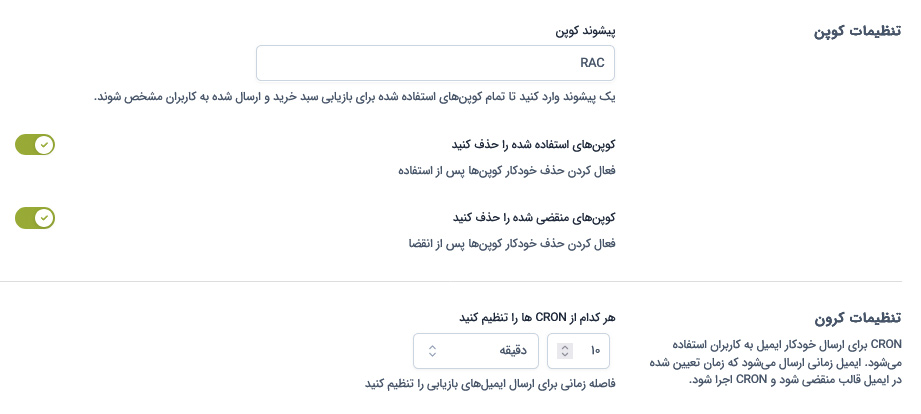Click the 'هر کدام از CRON ها را تنظیم کنید' label
The width and height of the screenshot is (921, 414).
tap(537, 318)
